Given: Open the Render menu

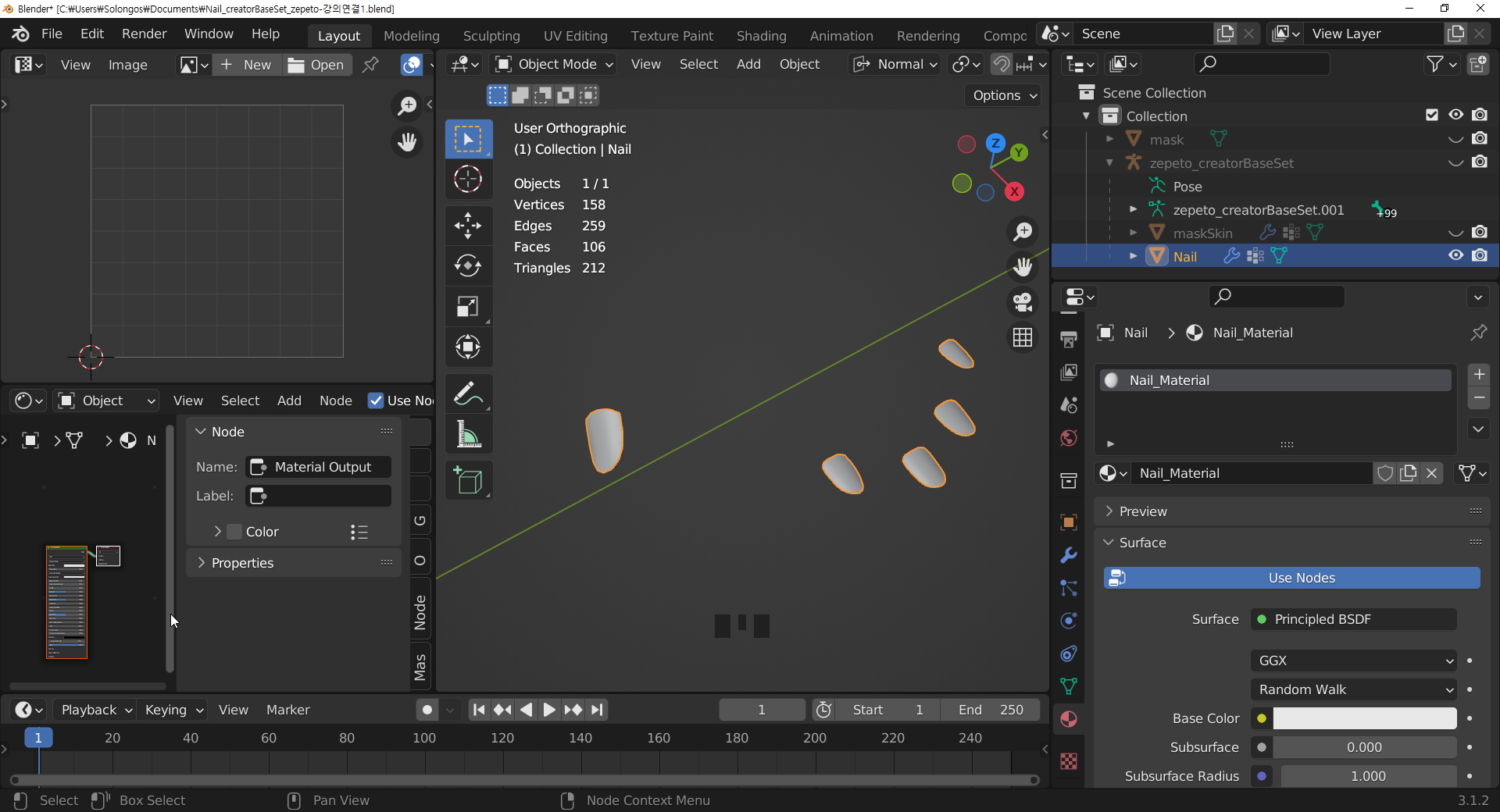Looking at the screenshot, I should 144,34.
